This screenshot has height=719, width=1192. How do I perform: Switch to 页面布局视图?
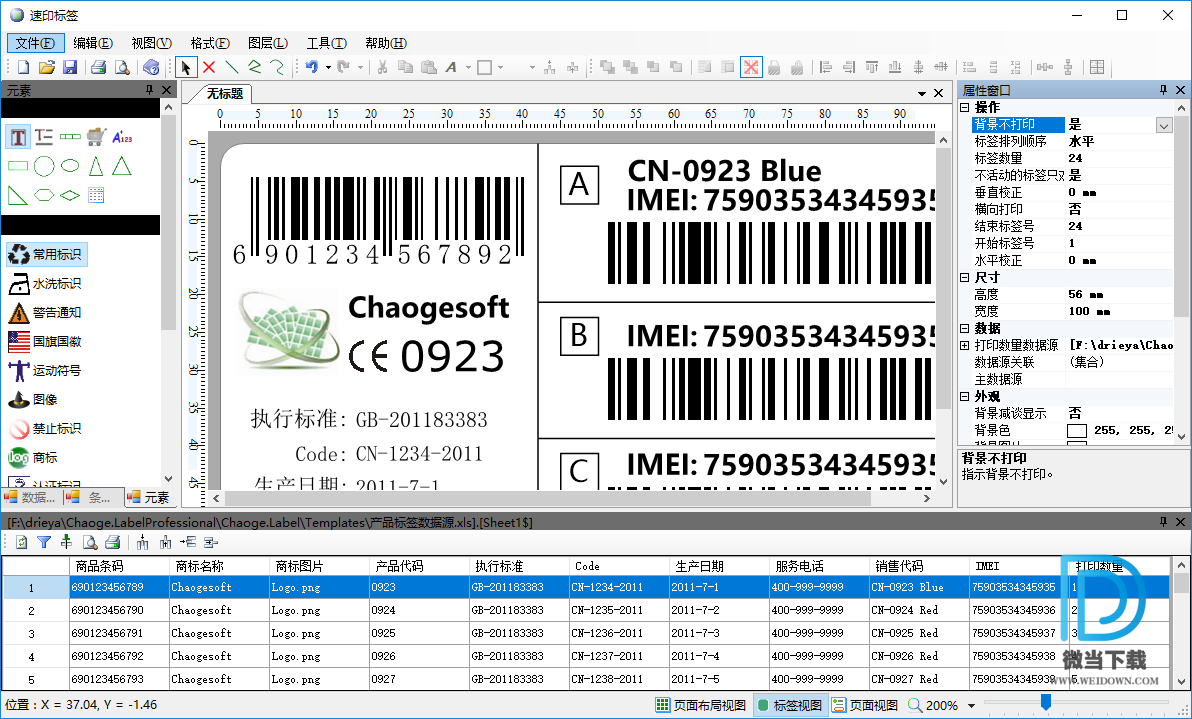pyautogui.click(x=701, y=705)
